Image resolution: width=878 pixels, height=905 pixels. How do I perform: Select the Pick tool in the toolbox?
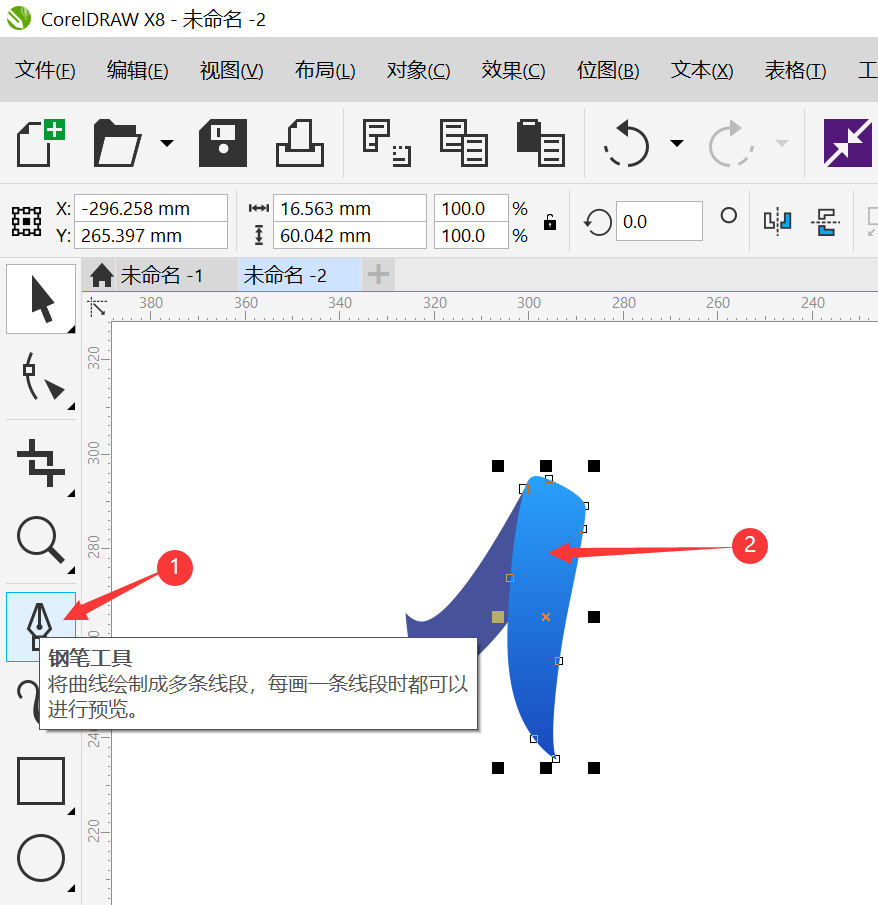pos(40,298)
